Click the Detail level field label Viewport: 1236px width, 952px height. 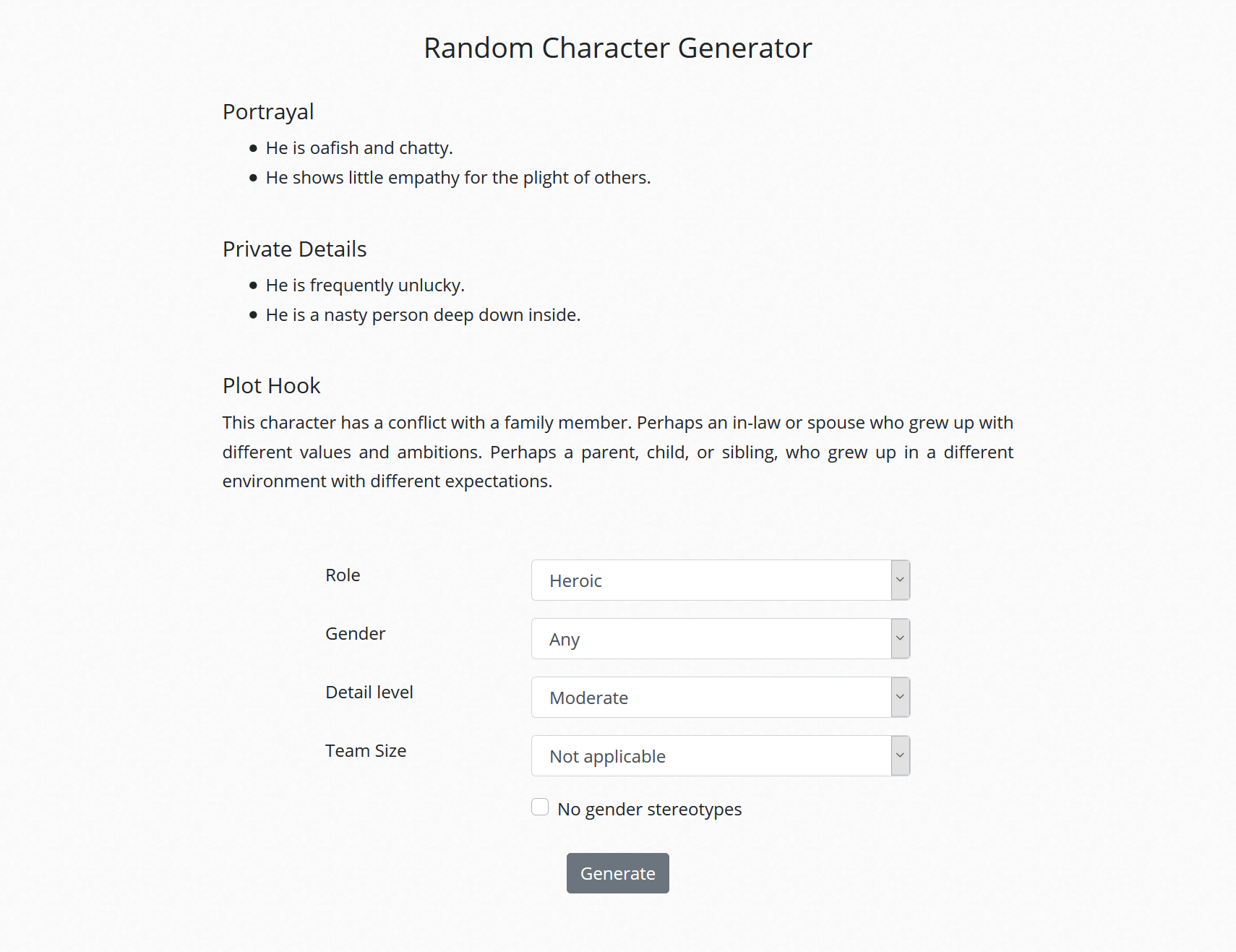tap(369, 692)
